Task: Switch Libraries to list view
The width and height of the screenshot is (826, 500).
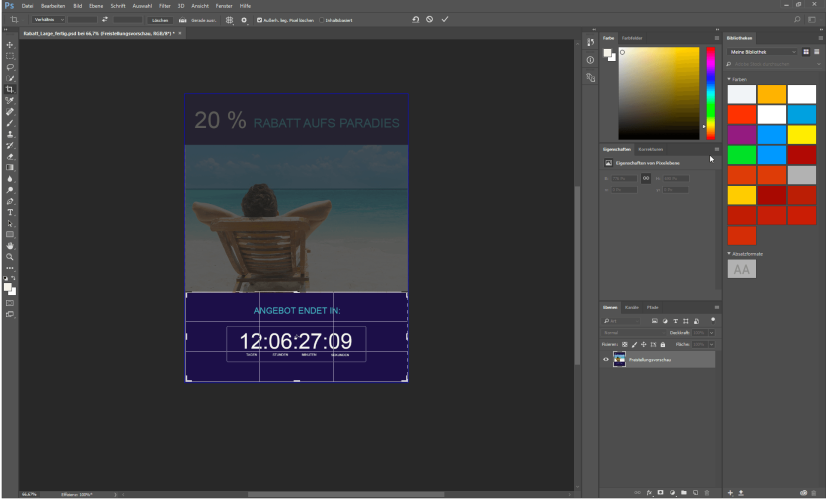Action: point(817,52)
